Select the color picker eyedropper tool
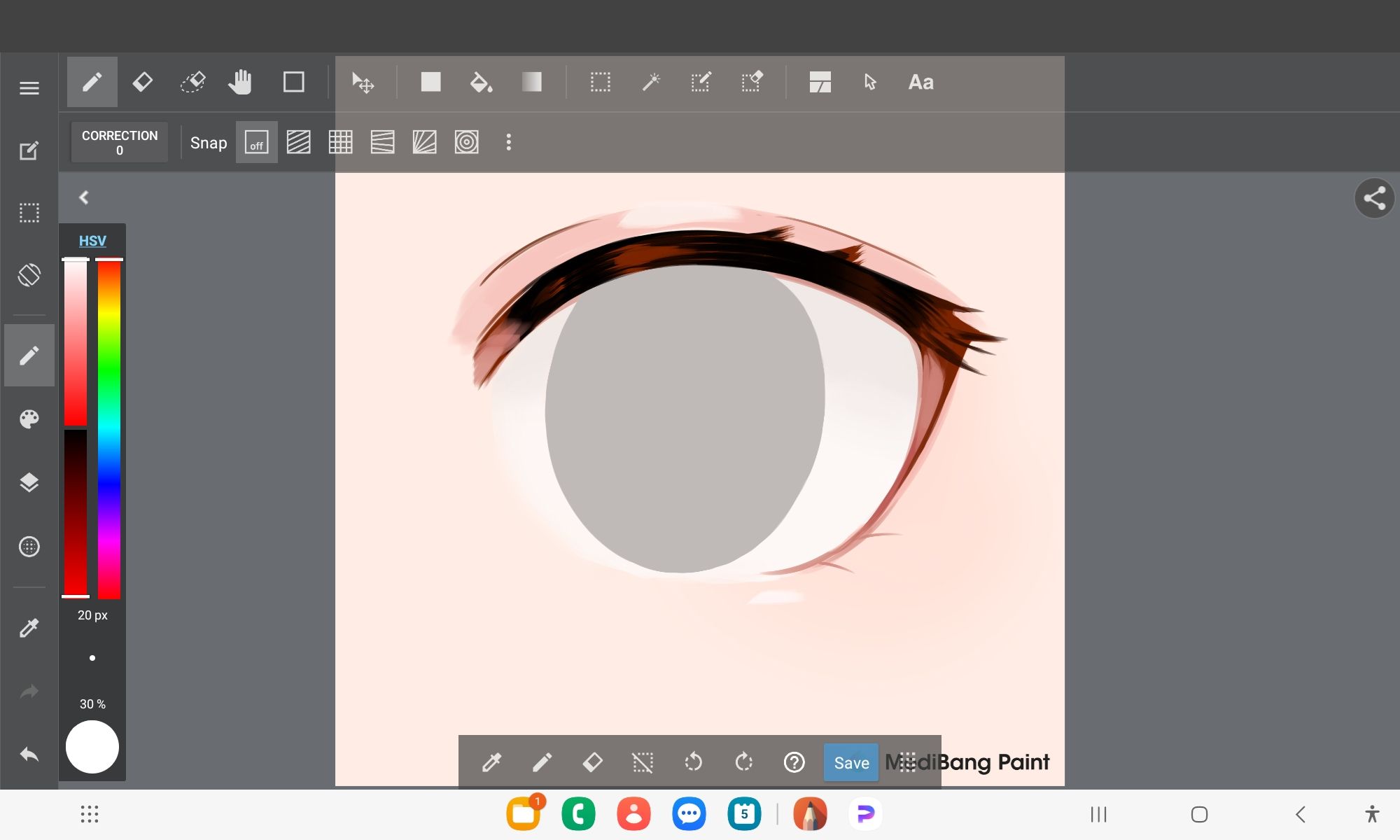Image resolution: width=1400 pixels, height=840 pixels. pos(28,627)
